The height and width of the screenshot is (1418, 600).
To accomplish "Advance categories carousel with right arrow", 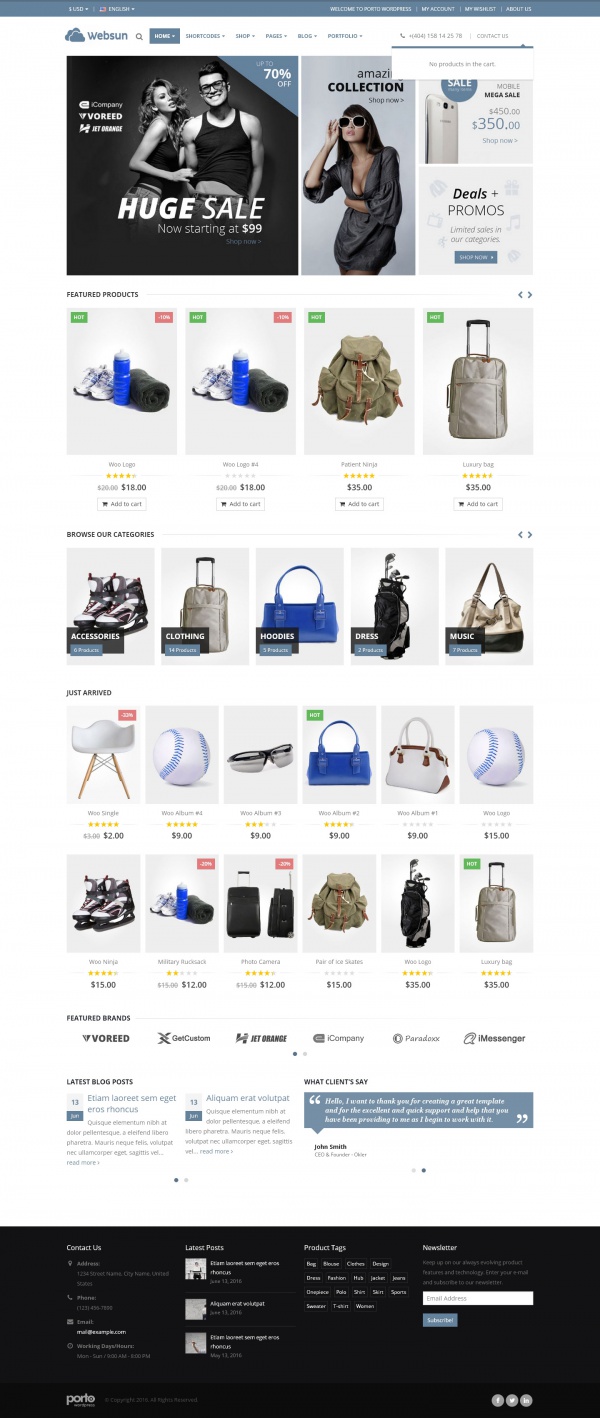I will tap(530, 535).
